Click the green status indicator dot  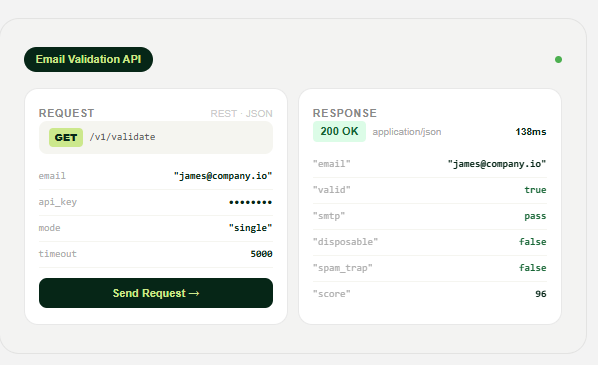(x=558, y=59)
